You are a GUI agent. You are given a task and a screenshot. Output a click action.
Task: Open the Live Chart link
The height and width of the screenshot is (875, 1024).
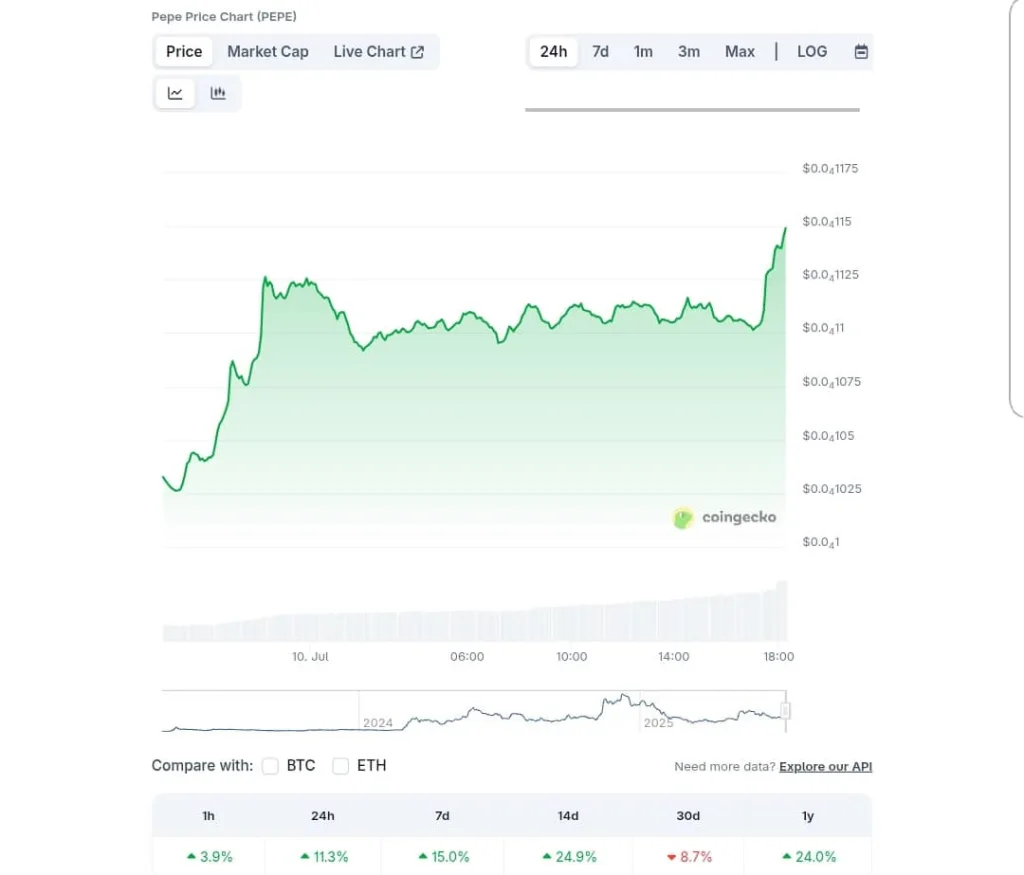coord(379,52)
